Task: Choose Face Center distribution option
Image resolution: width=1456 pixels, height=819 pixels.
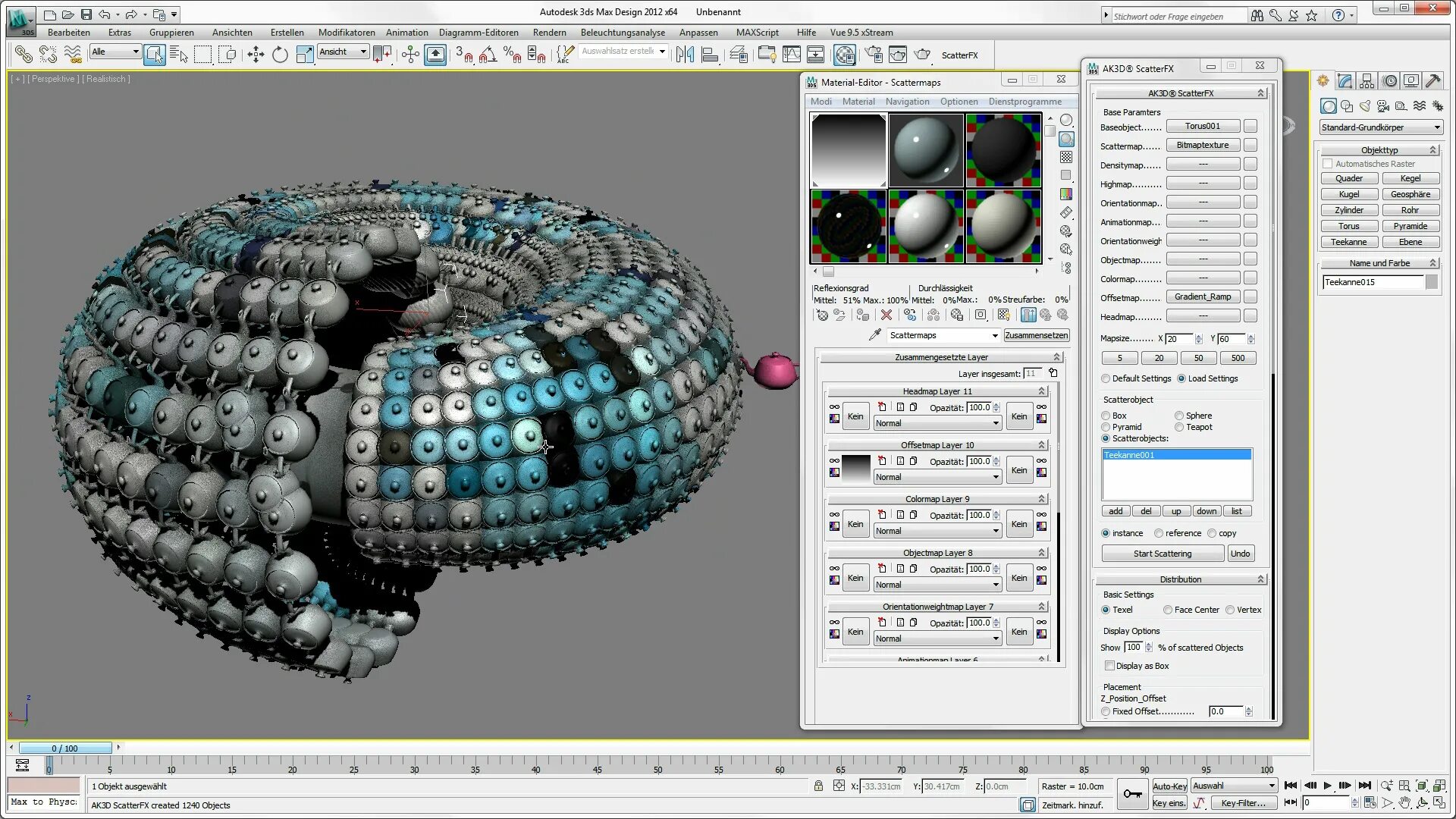Action: [x=1168, y=610]
